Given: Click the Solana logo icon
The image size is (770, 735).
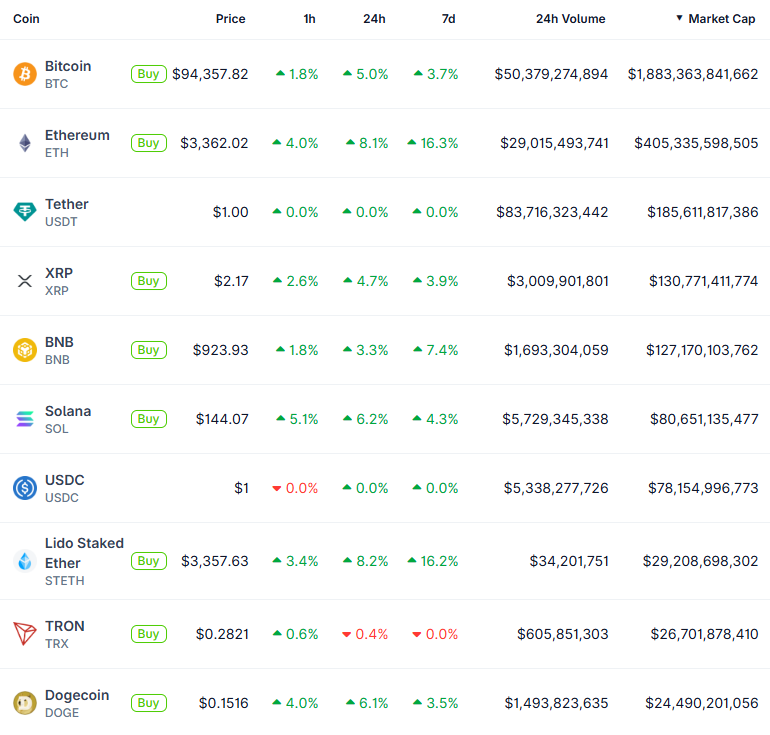Looking at the screenshot, I should [x=24, y=419].
